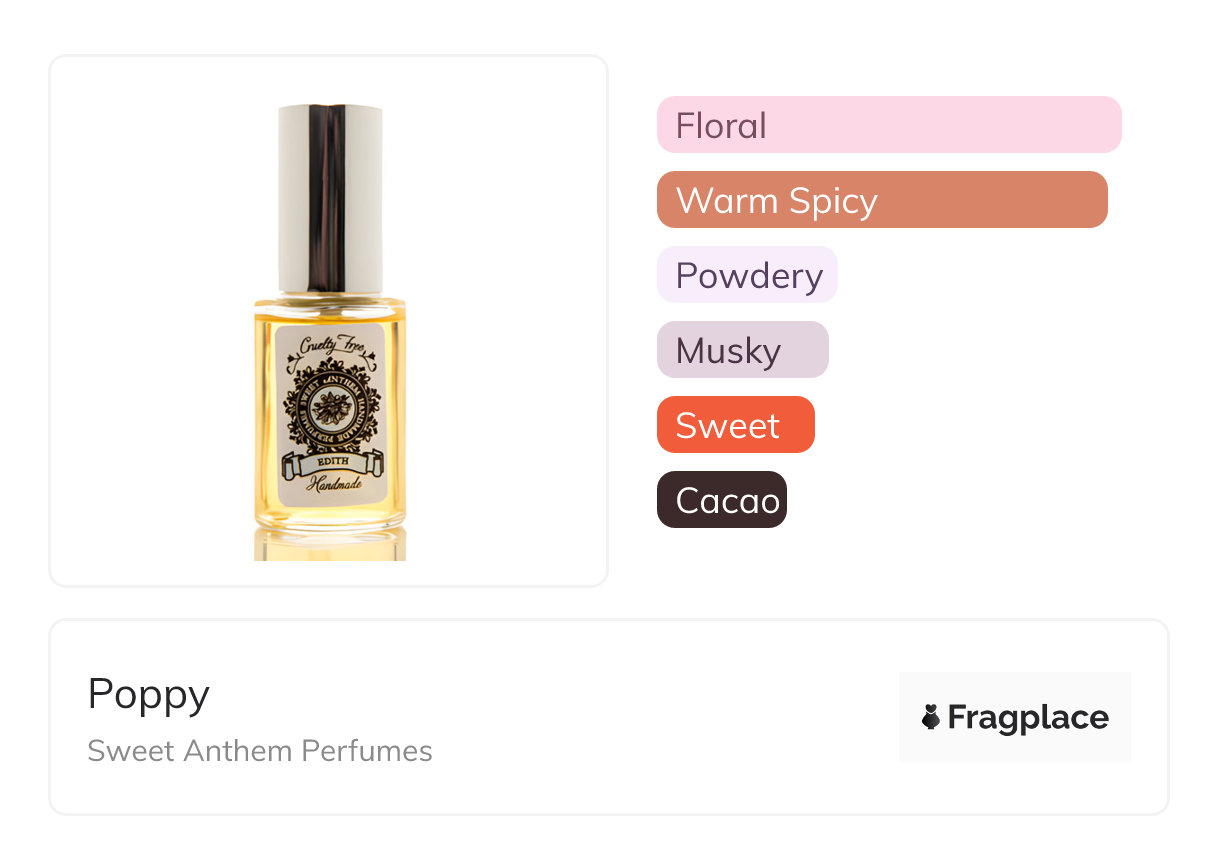Click the bottle reflection beneath the perfume
The image size is (1218, 864).
(x=330, y=545)
